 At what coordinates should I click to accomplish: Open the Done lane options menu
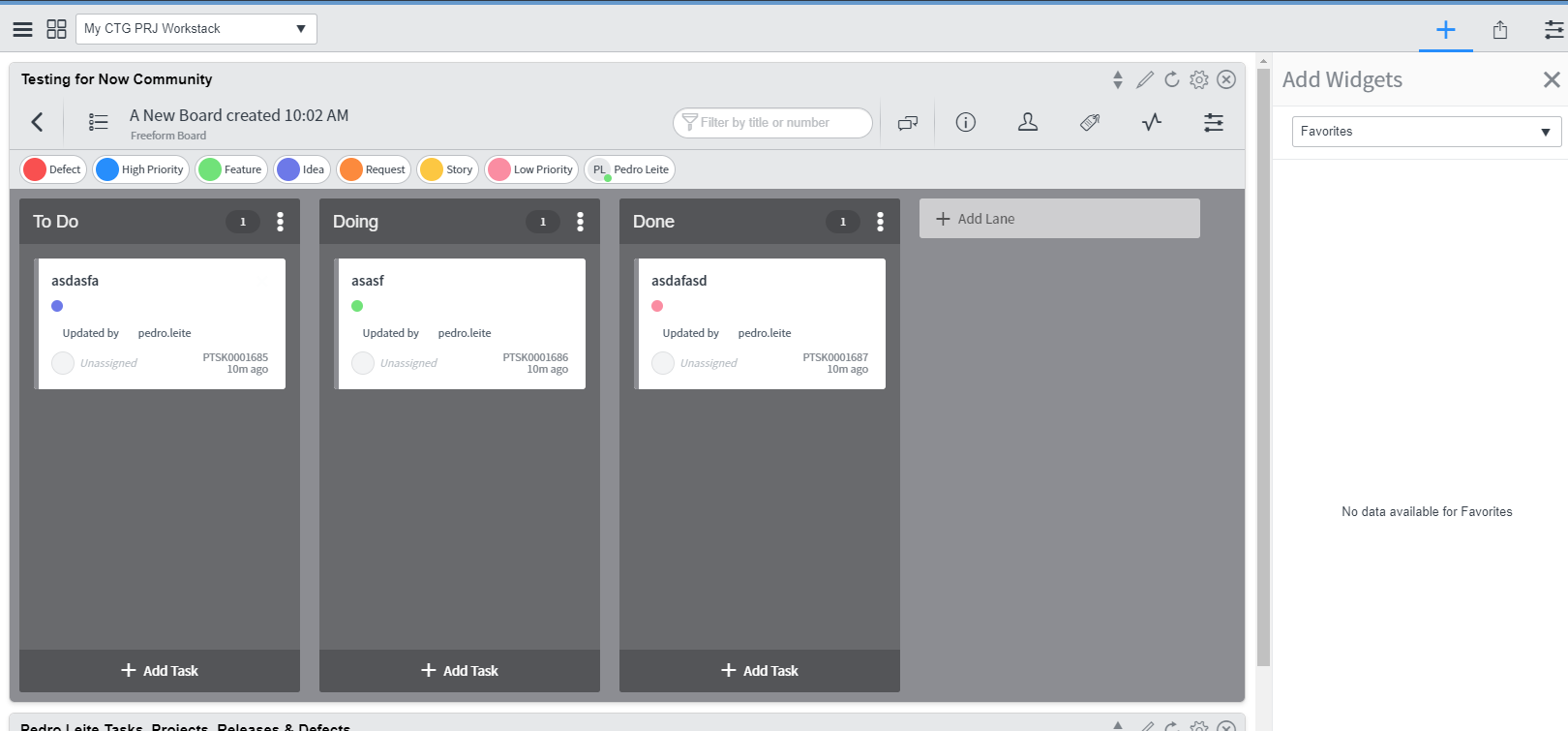[x=881, y=222]
